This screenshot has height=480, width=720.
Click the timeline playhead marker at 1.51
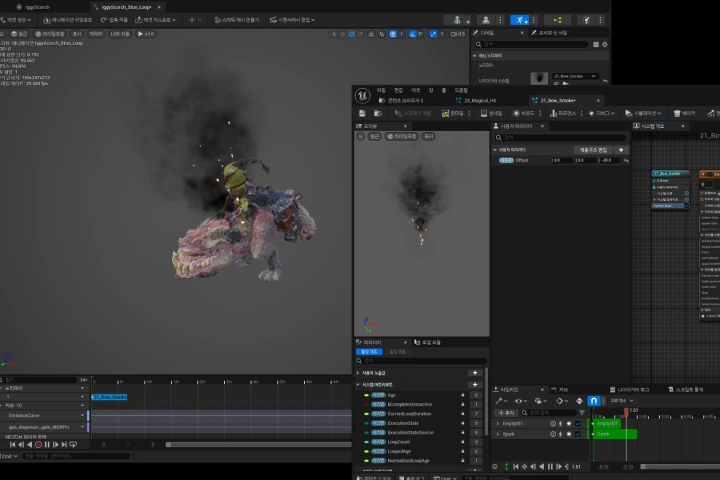(x=626, y=412)
